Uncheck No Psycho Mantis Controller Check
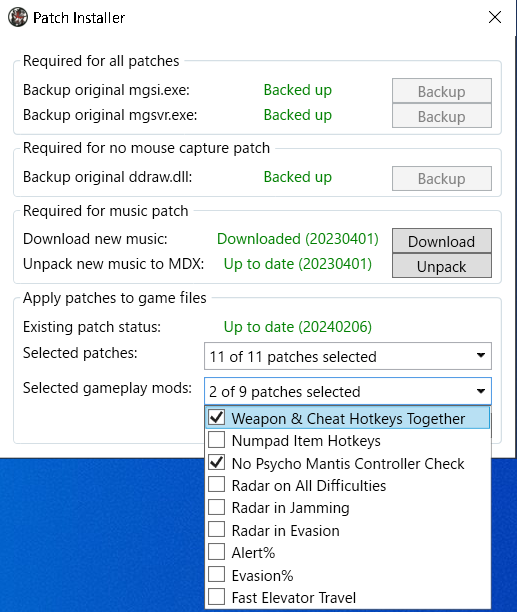517x612 pixels. coord(217,463)
